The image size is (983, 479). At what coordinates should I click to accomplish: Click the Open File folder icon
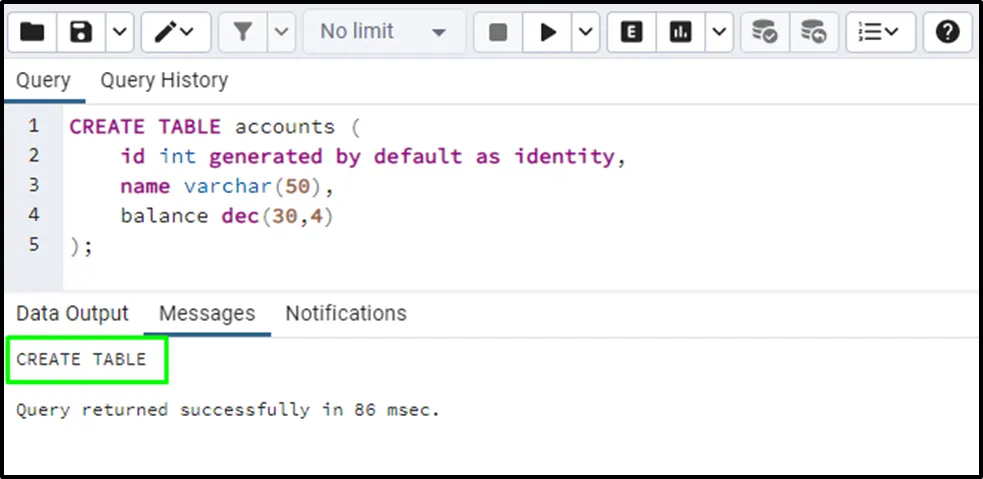(32, 32)
